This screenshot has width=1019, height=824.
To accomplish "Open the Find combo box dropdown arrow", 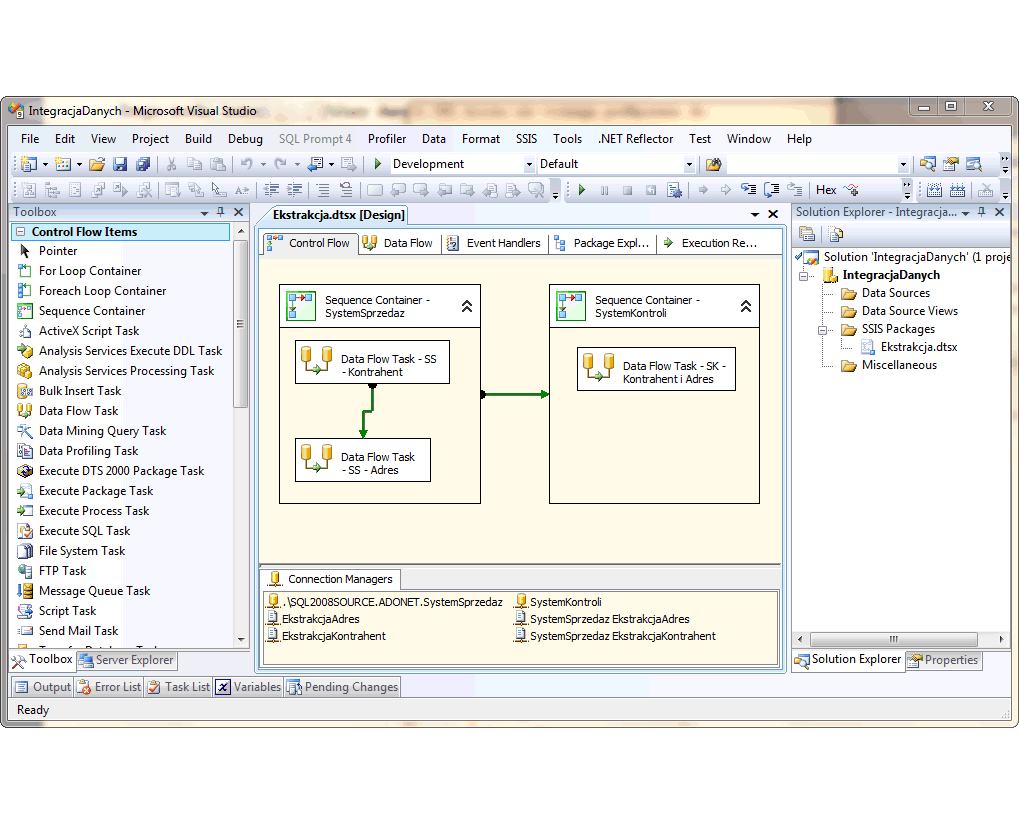I will click(903, 165).
